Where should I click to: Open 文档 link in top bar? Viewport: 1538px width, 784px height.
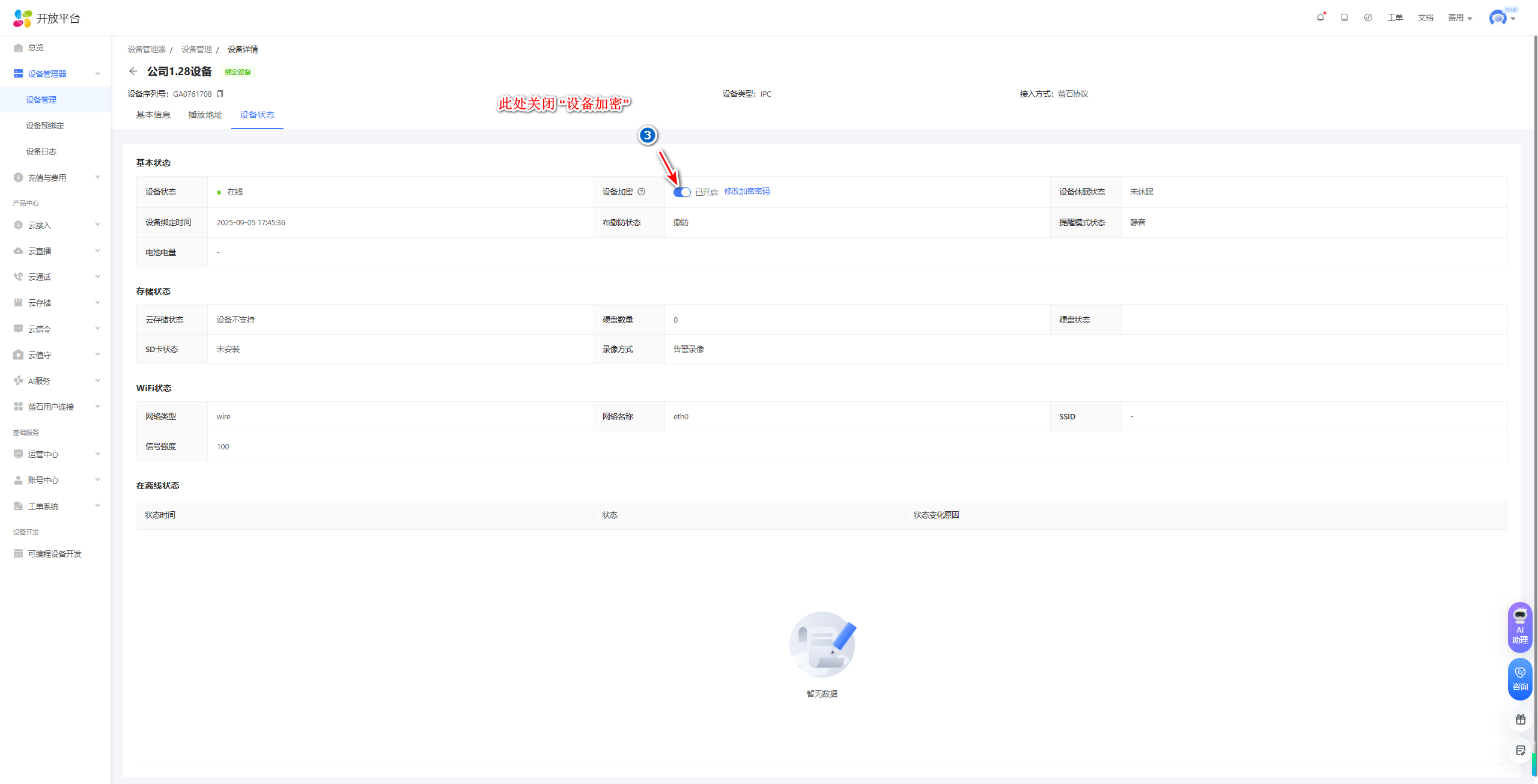pyautogui.click(x=1425, y=18)
